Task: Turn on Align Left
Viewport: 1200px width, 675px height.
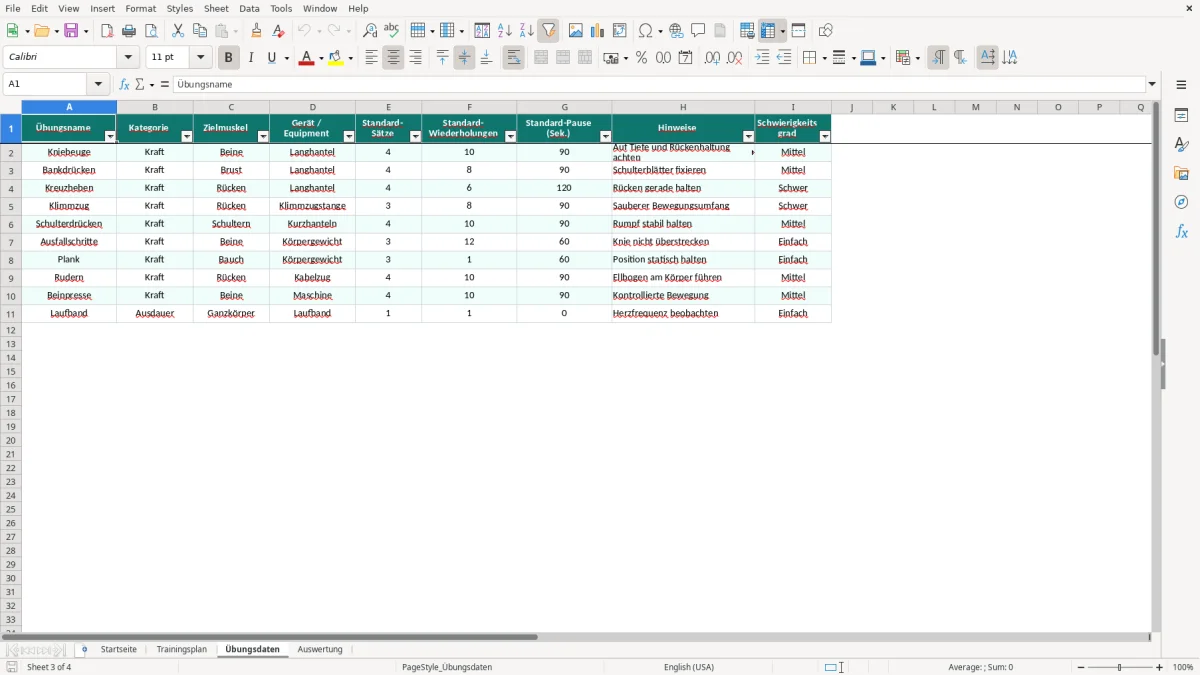Action: point(371,58)
